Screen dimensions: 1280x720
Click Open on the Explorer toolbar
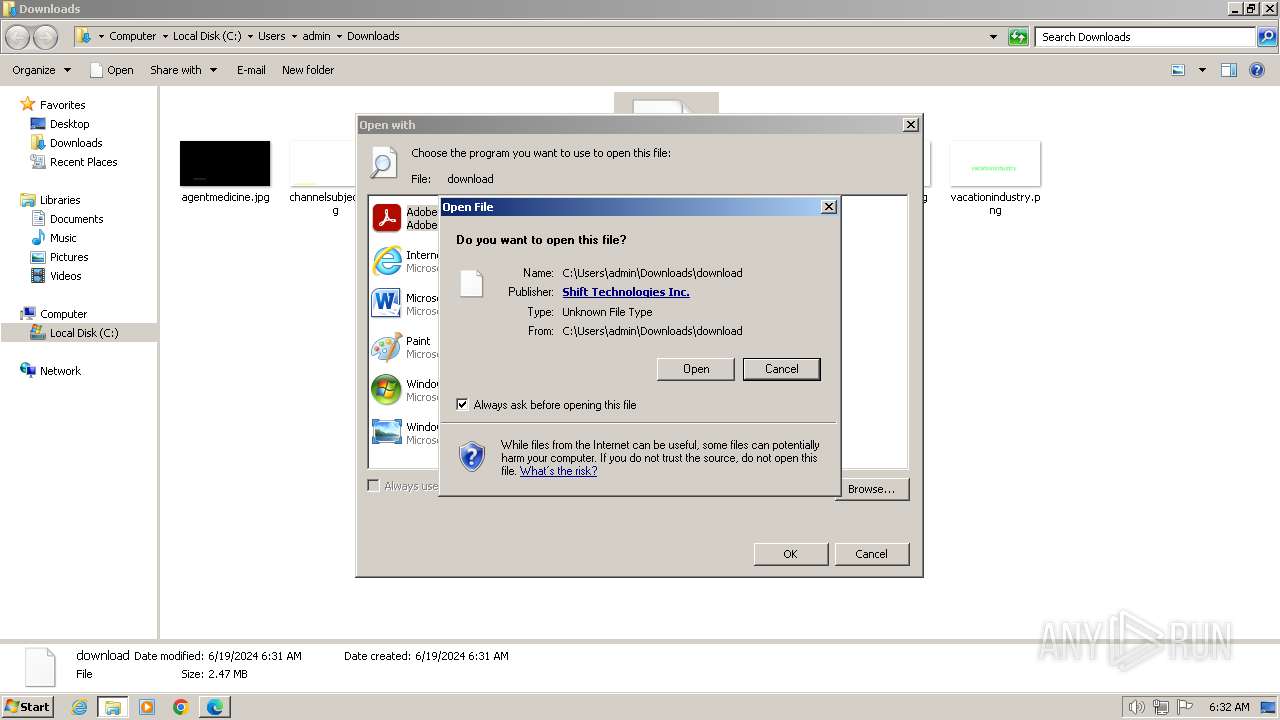pyautogui.click(x=111, y=70)
